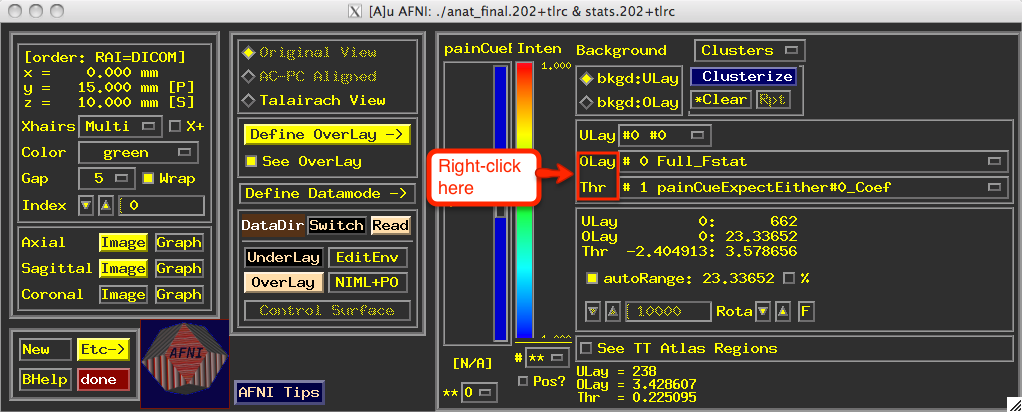Open Axial Image viewer
This screenshot has width=1022, height=412.
pos(123,243)
